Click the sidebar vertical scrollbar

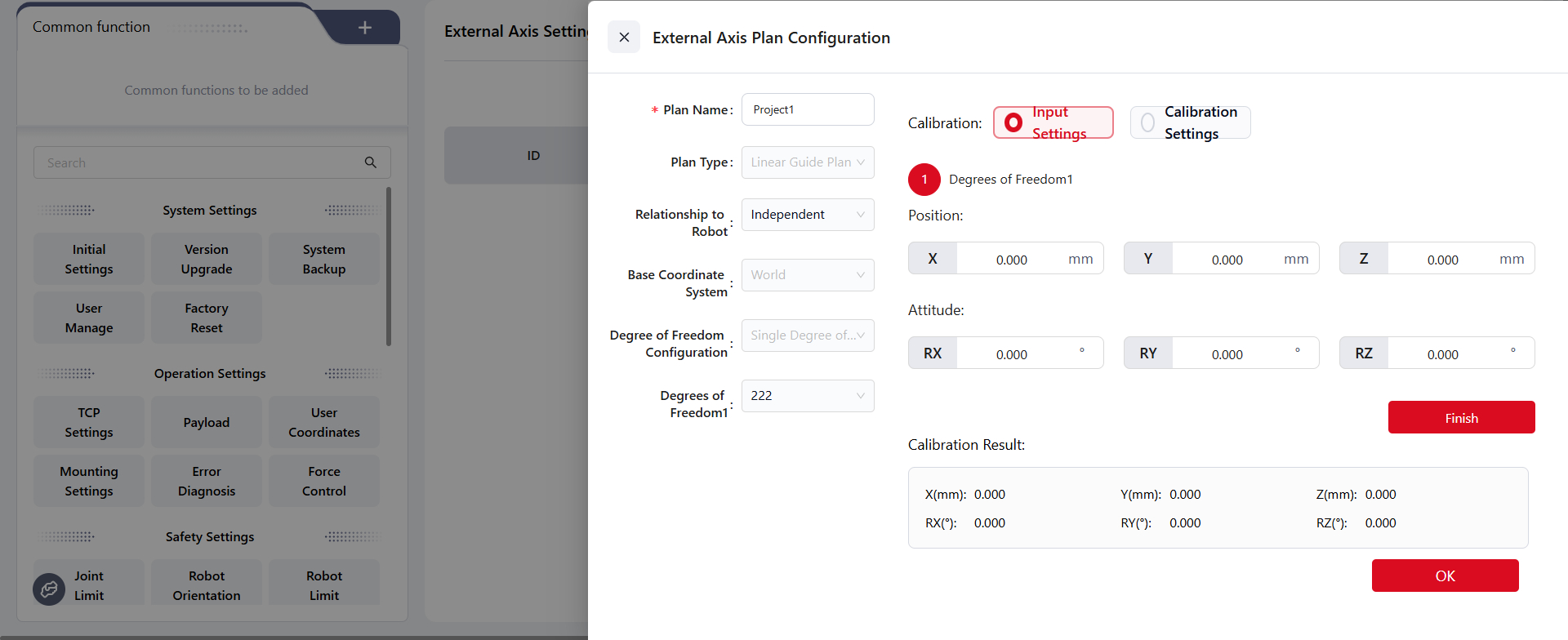click(389, 266)
